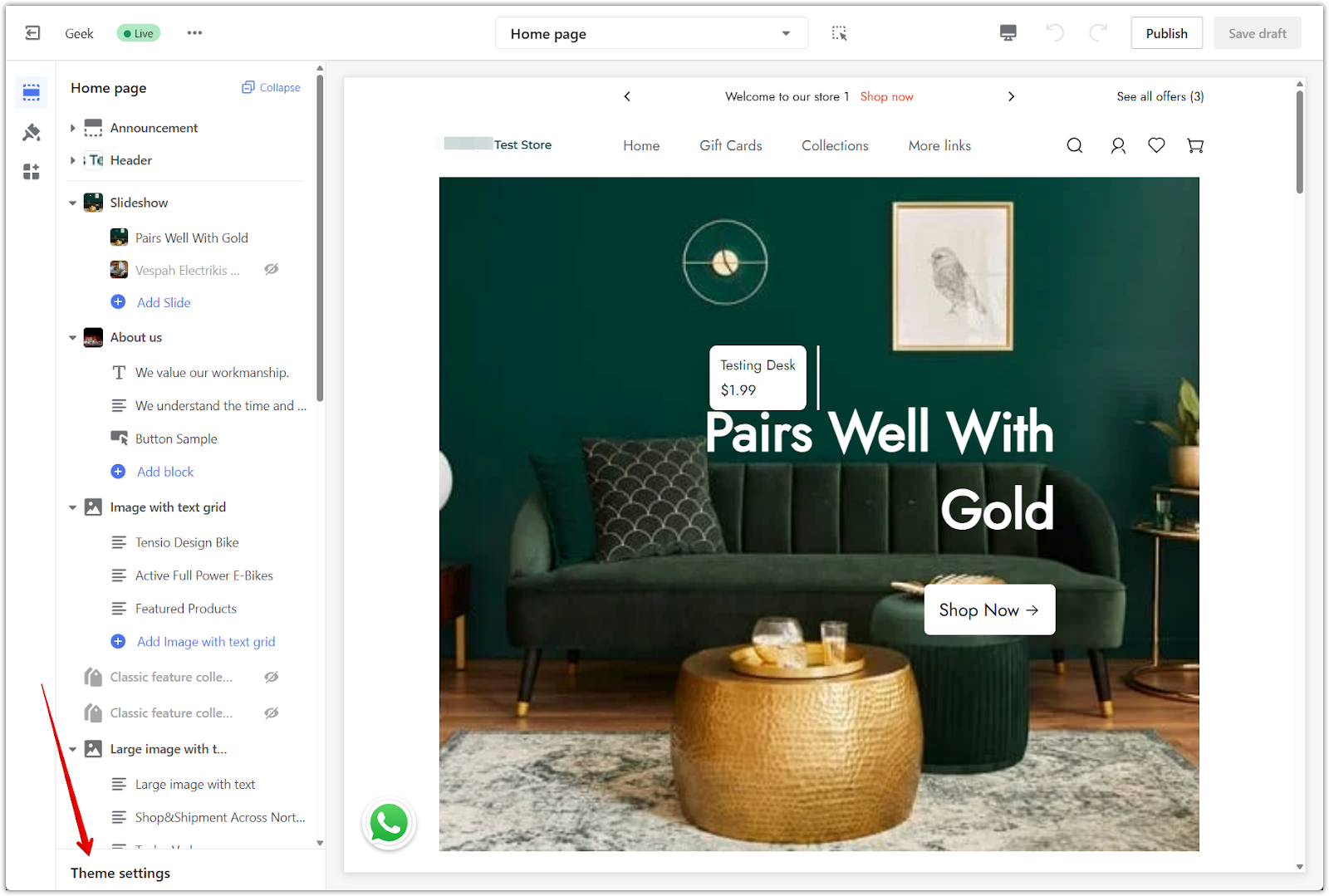Screen dimensions: 1329x896
Task: Click the wishlist heart icon
Action: 1156,145
